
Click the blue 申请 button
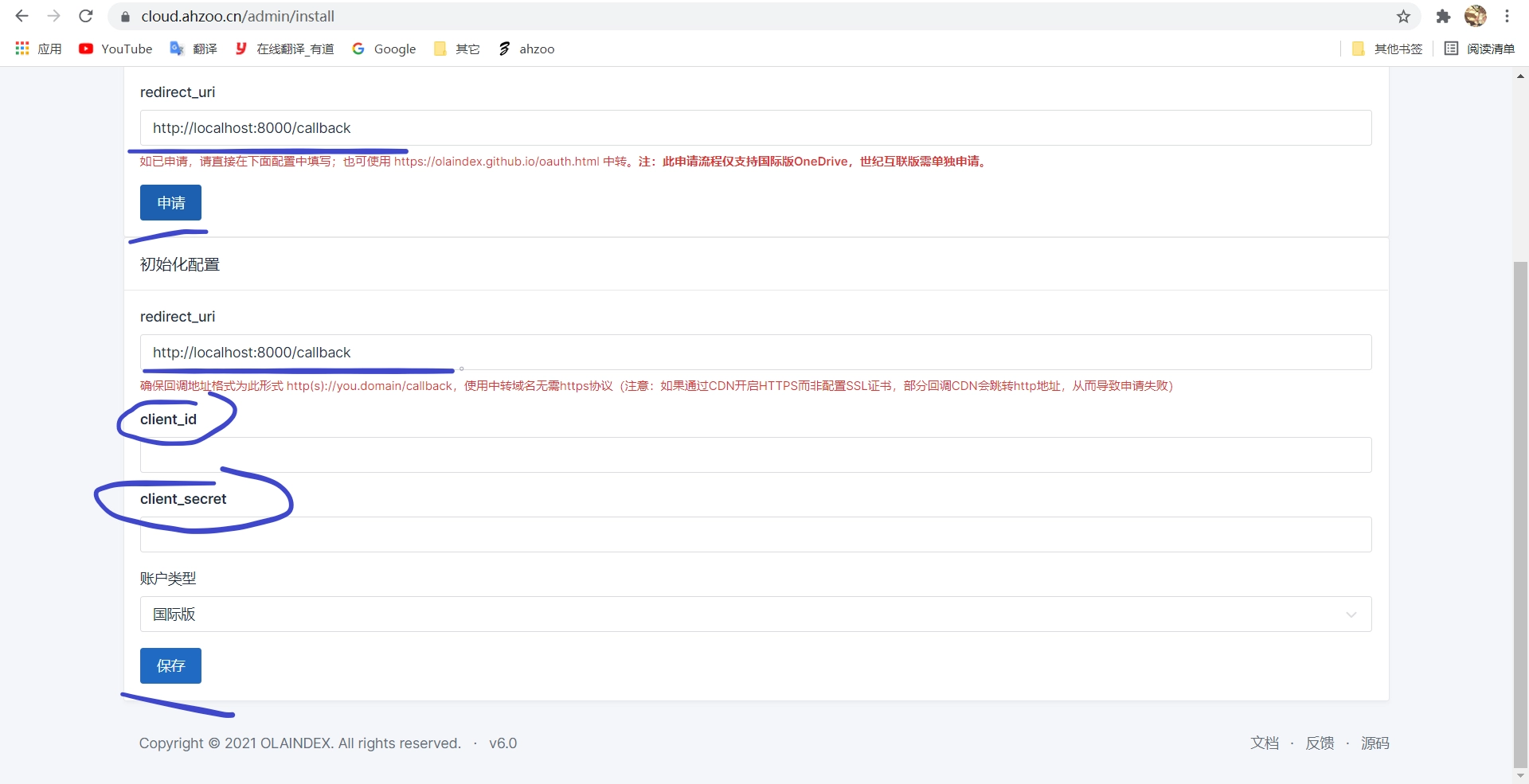coord(170,202)
